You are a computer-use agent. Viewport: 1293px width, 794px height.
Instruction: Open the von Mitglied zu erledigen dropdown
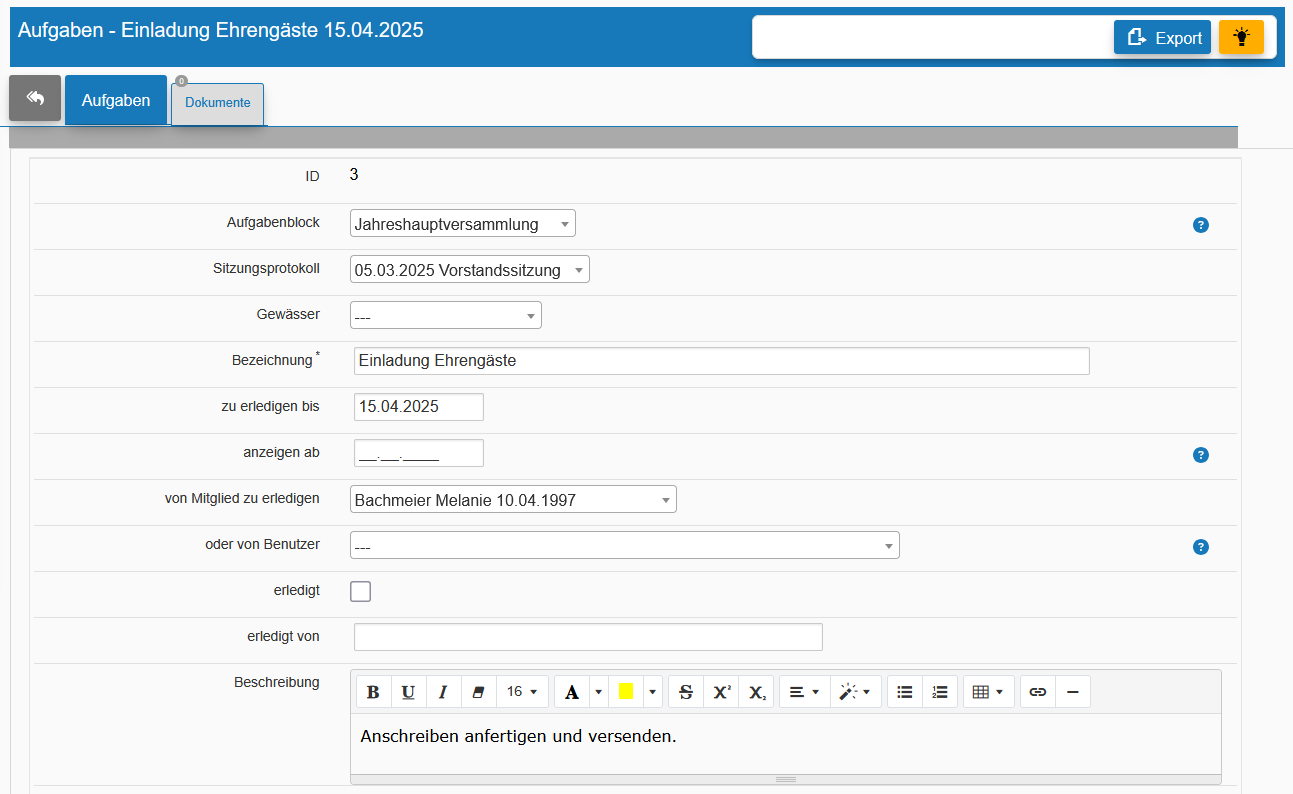point(513,499)
